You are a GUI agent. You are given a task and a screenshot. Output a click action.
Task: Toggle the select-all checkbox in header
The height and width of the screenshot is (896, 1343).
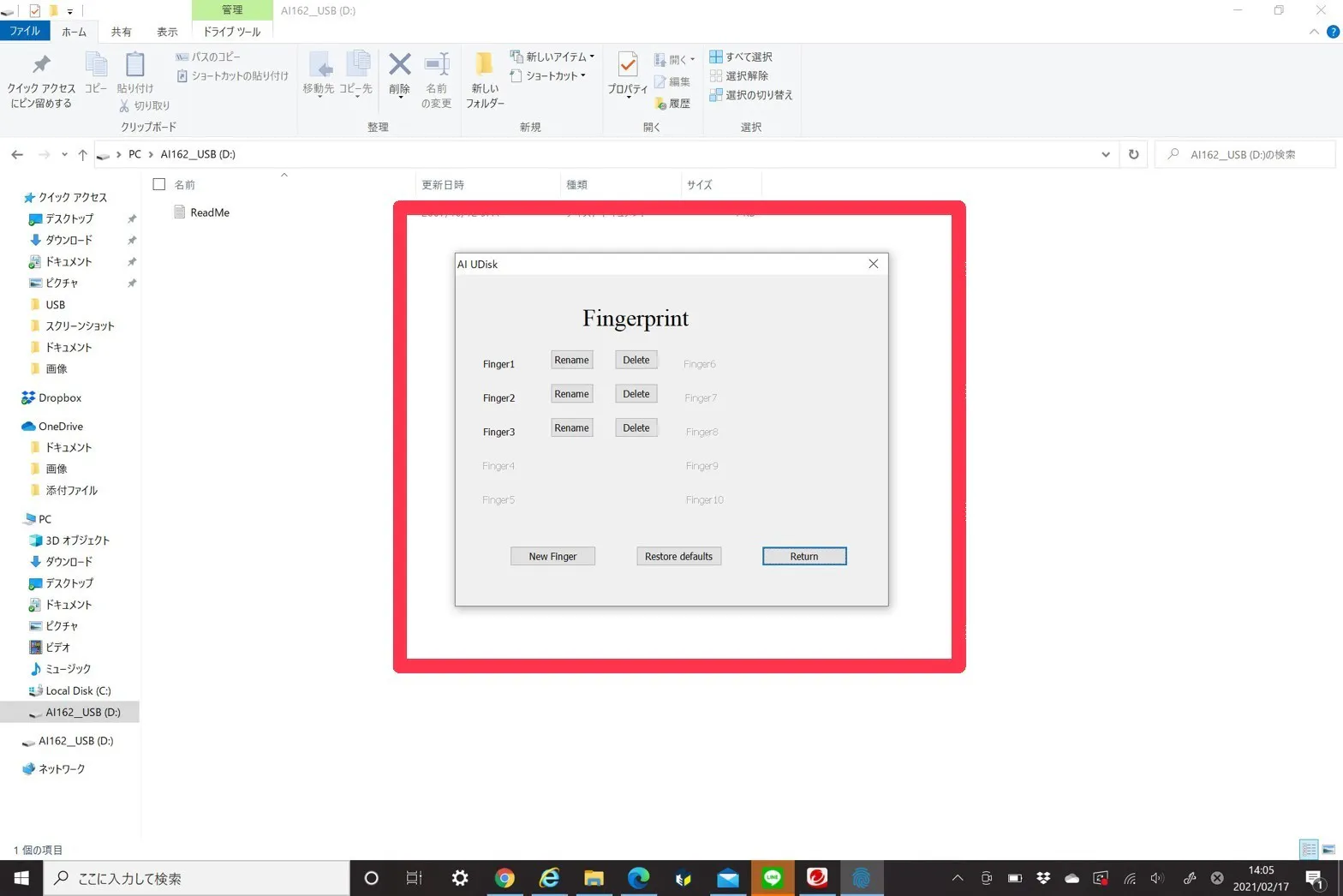[x=159, y=184]
